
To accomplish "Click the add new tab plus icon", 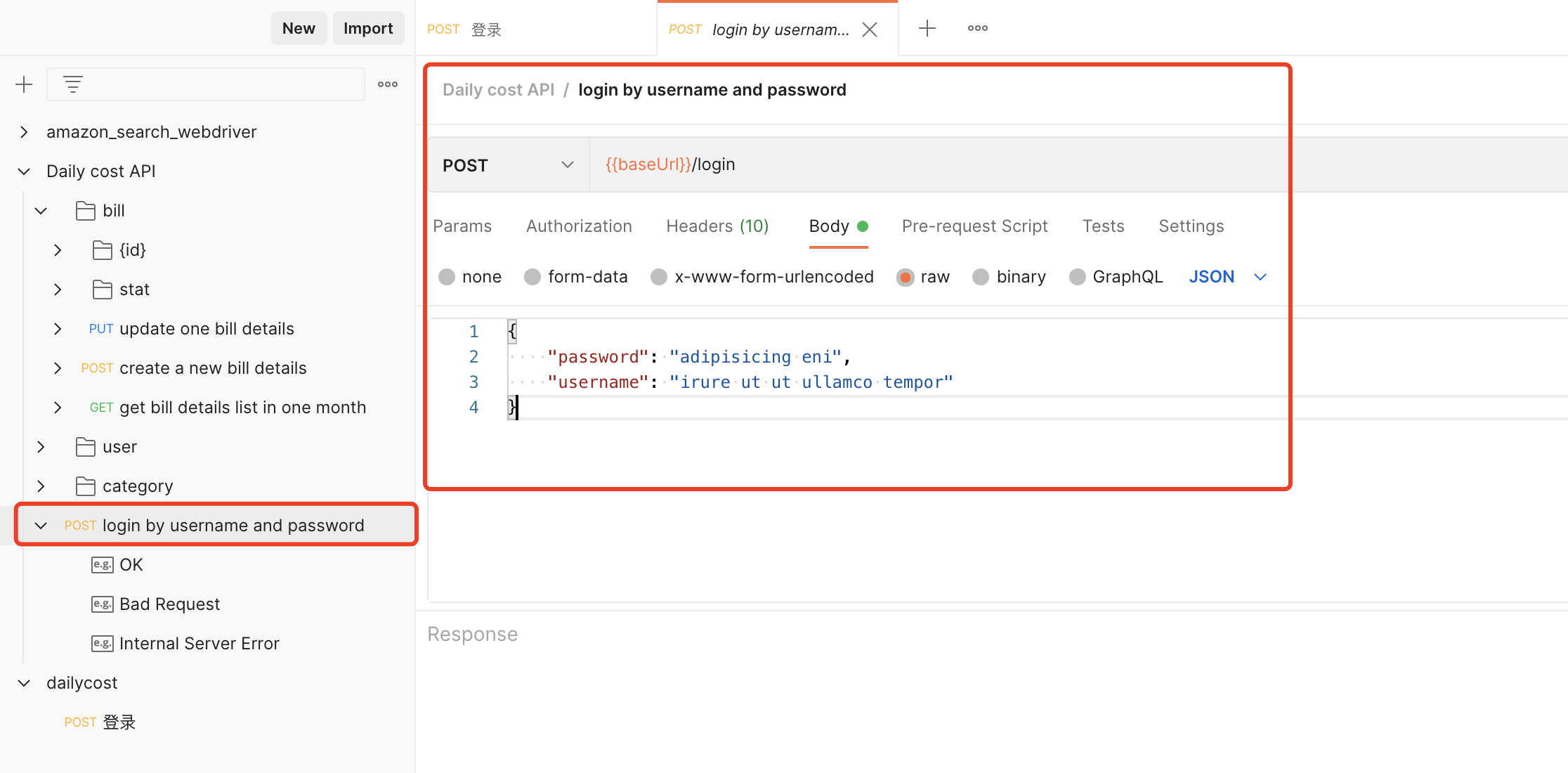I will 927,27.
